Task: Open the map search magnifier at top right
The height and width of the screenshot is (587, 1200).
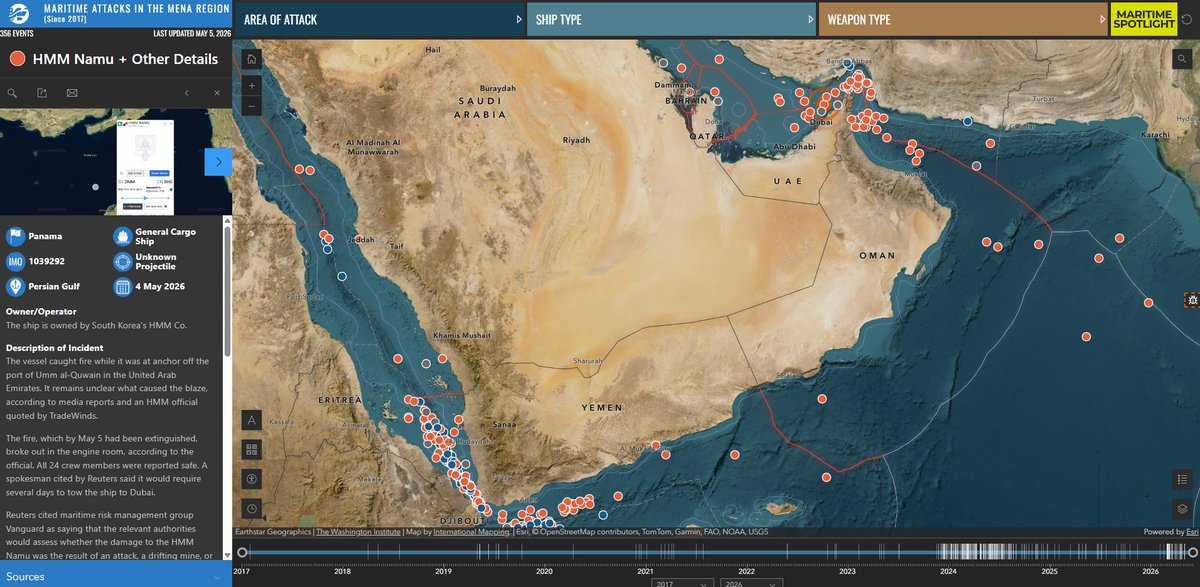Action: click(x=1182, y=59)
